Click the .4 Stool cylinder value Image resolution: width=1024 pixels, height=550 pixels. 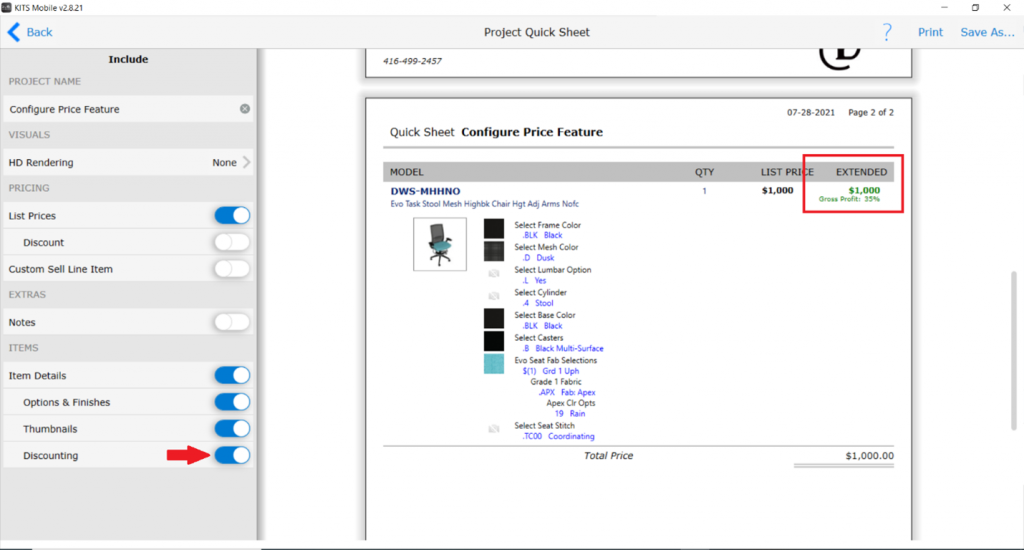pos(538,303)
